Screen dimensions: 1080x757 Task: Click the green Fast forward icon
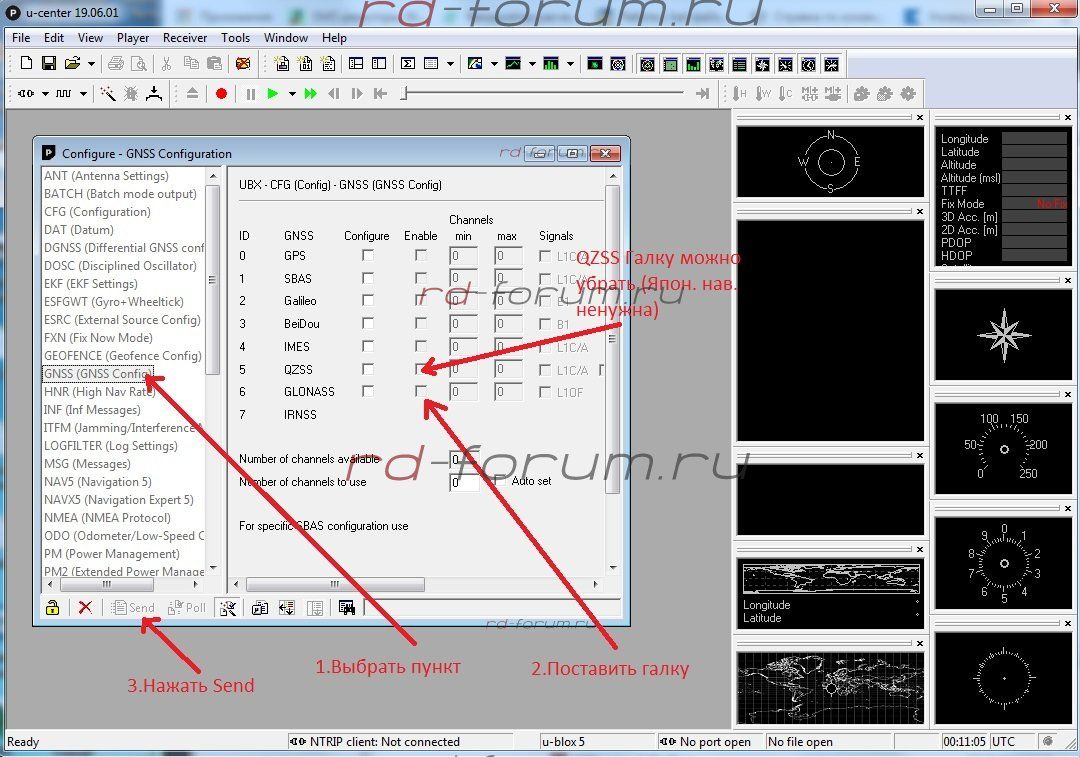click(x=311, y=93)
